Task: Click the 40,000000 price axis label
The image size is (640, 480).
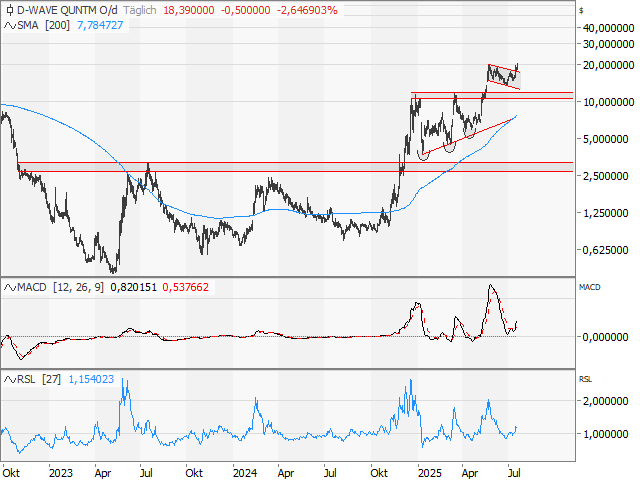Action: tap(609, 28)
